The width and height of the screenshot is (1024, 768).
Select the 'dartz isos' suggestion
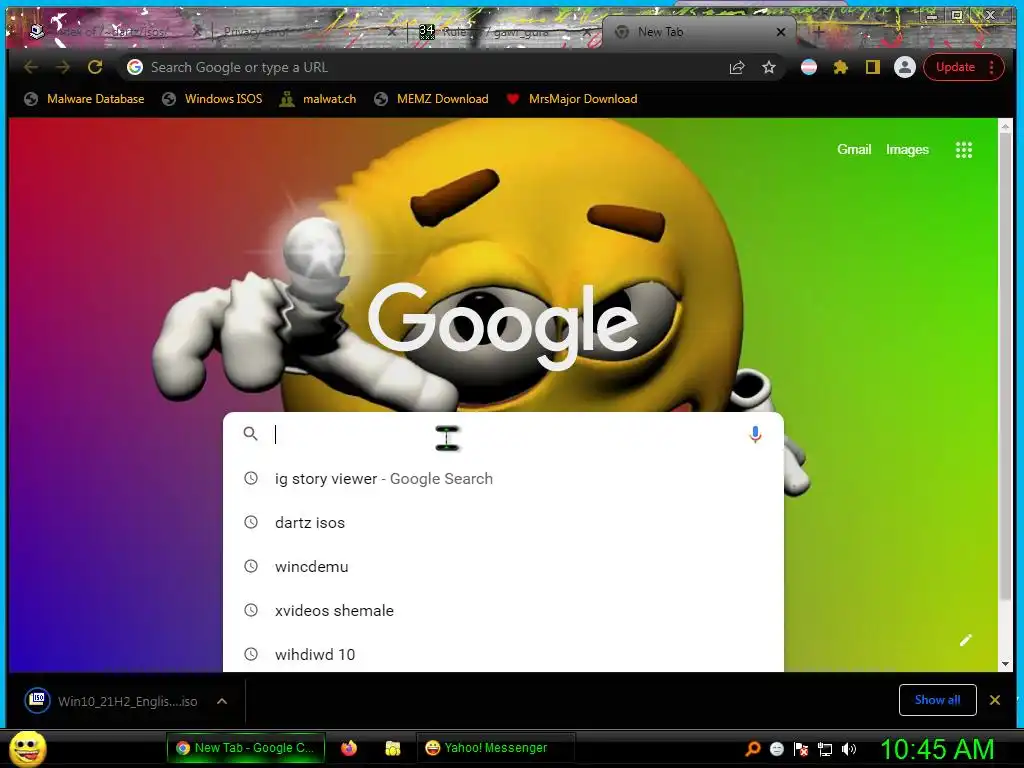coord(503,522)
